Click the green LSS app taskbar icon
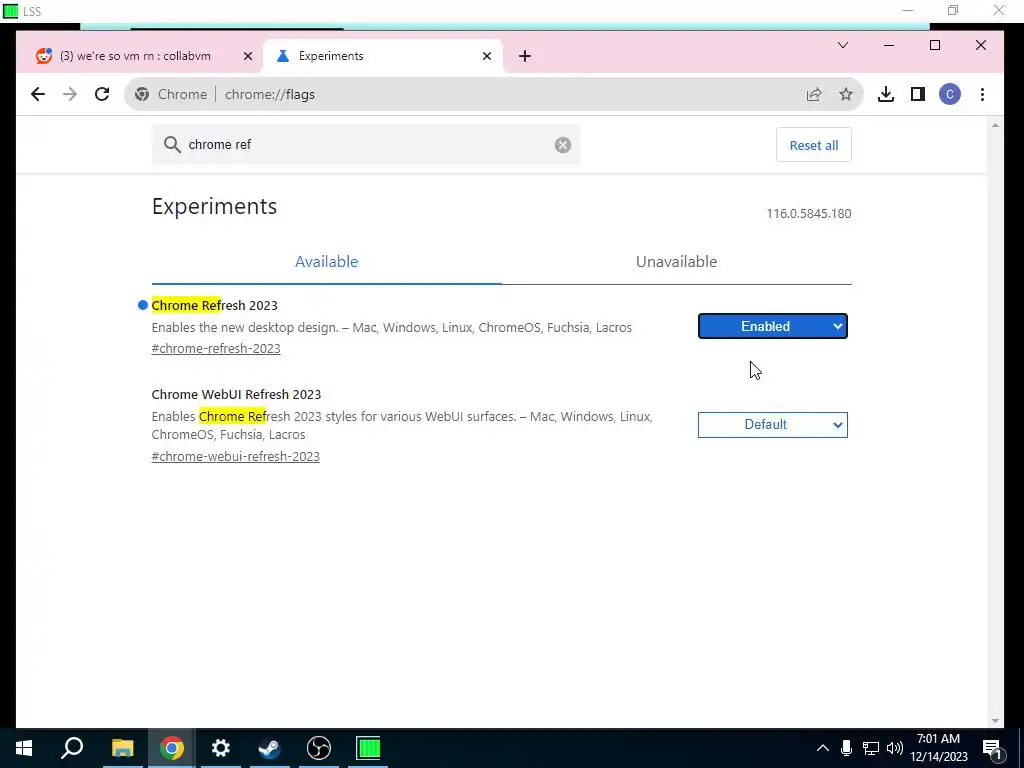The height and width of the screenshot is (768, 1024). [368, 748]
